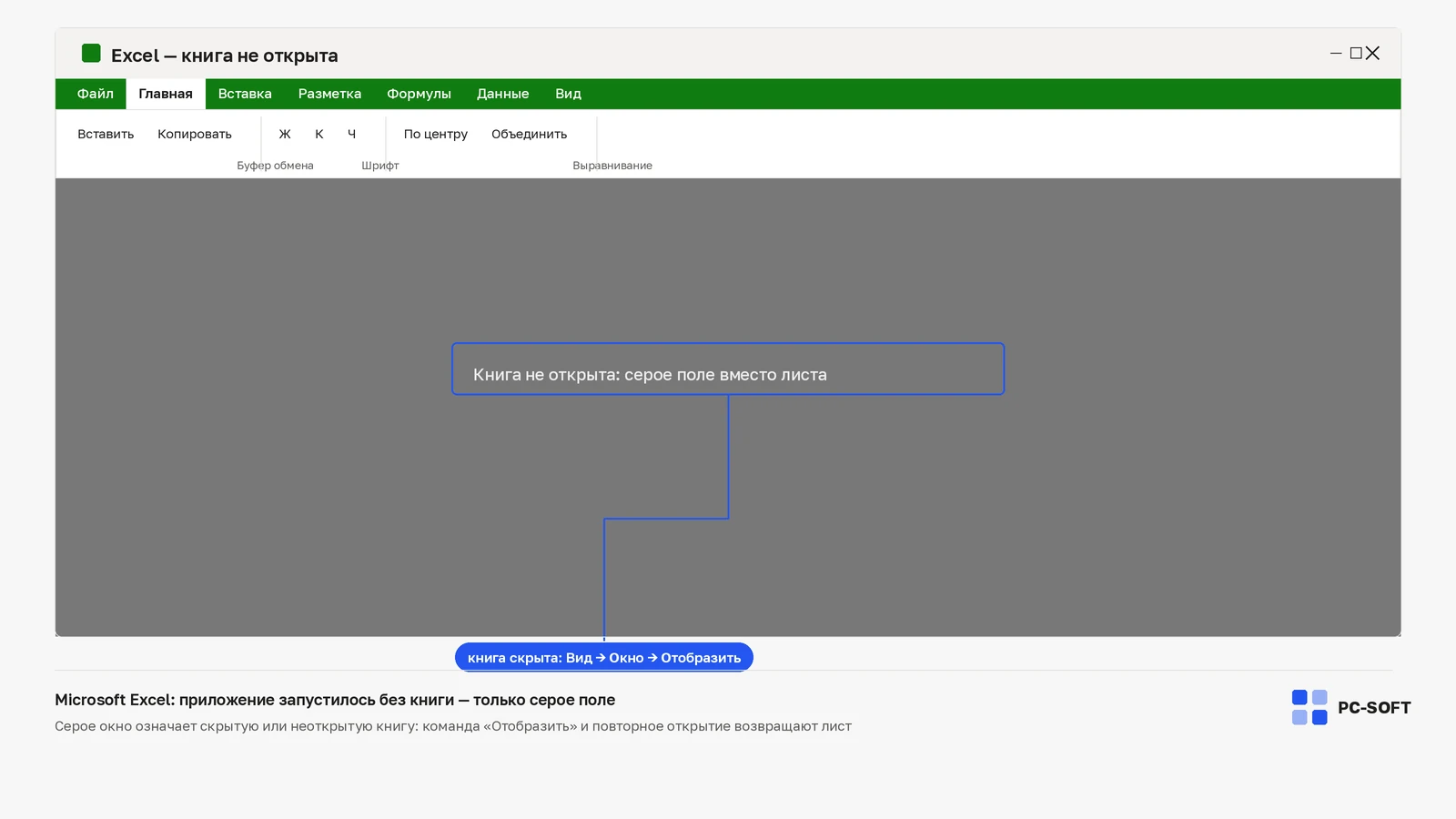Viewport: 1456px width, 819px height.
Task: Click the Копировать button
Action: pyautogui.click(x=195, y=134)
